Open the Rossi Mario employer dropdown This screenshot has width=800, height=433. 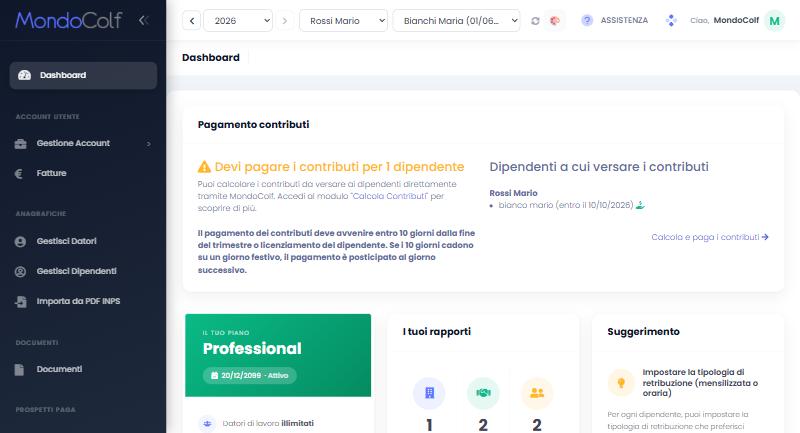click(343, 21)
